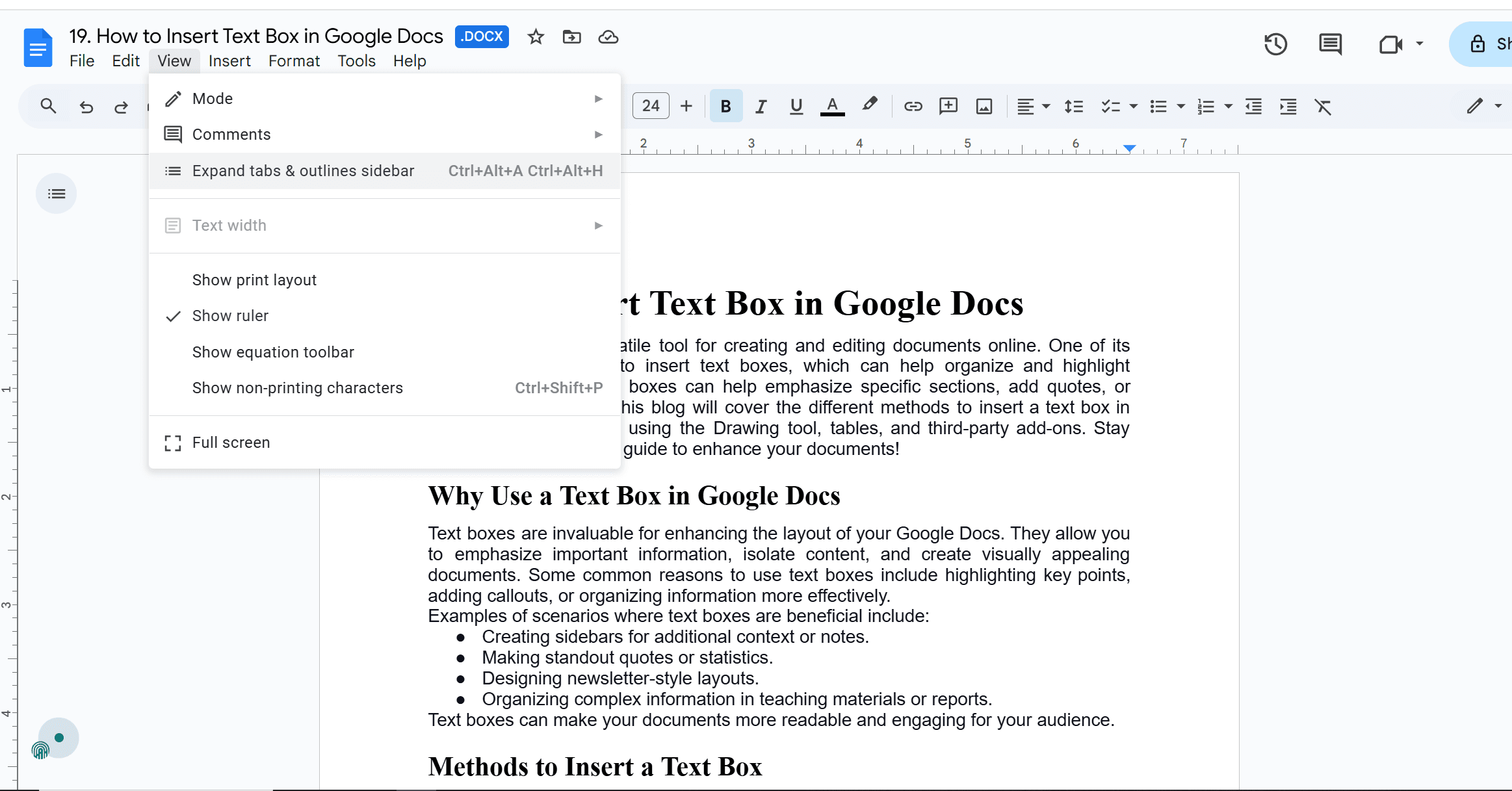Image resolution: width=1512 pixels, height=791 pixels.
Task: Click the right indent marker on ruler
Action: (x=1130, y=148)
